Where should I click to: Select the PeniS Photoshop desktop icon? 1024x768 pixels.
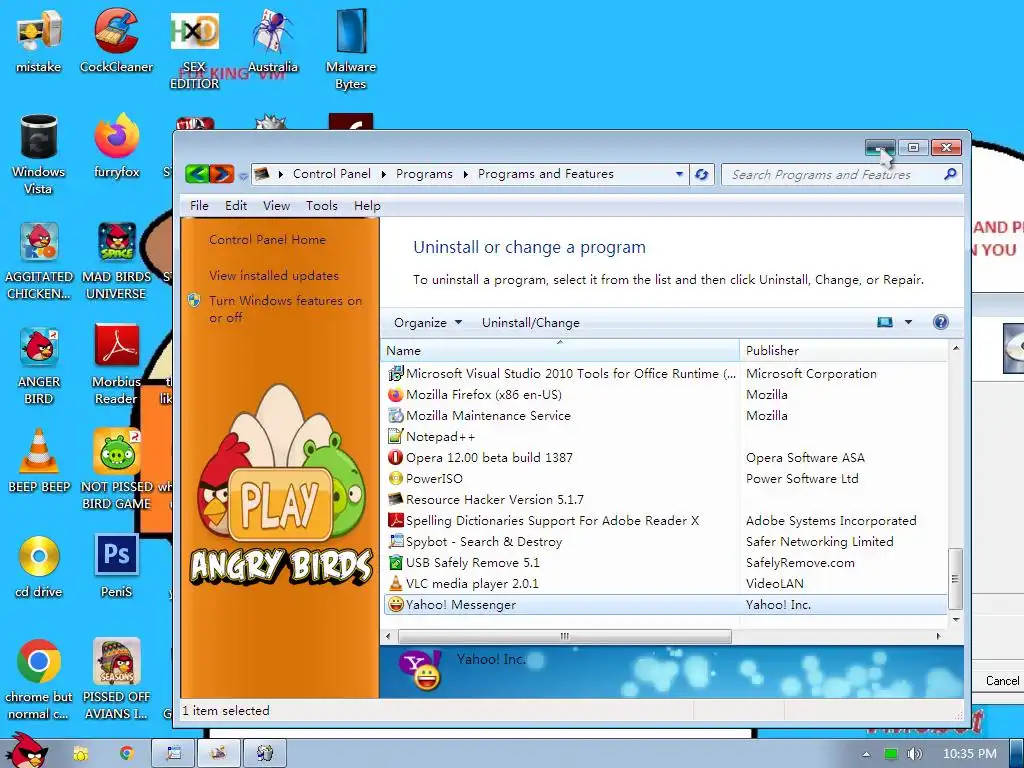(116, 567)
